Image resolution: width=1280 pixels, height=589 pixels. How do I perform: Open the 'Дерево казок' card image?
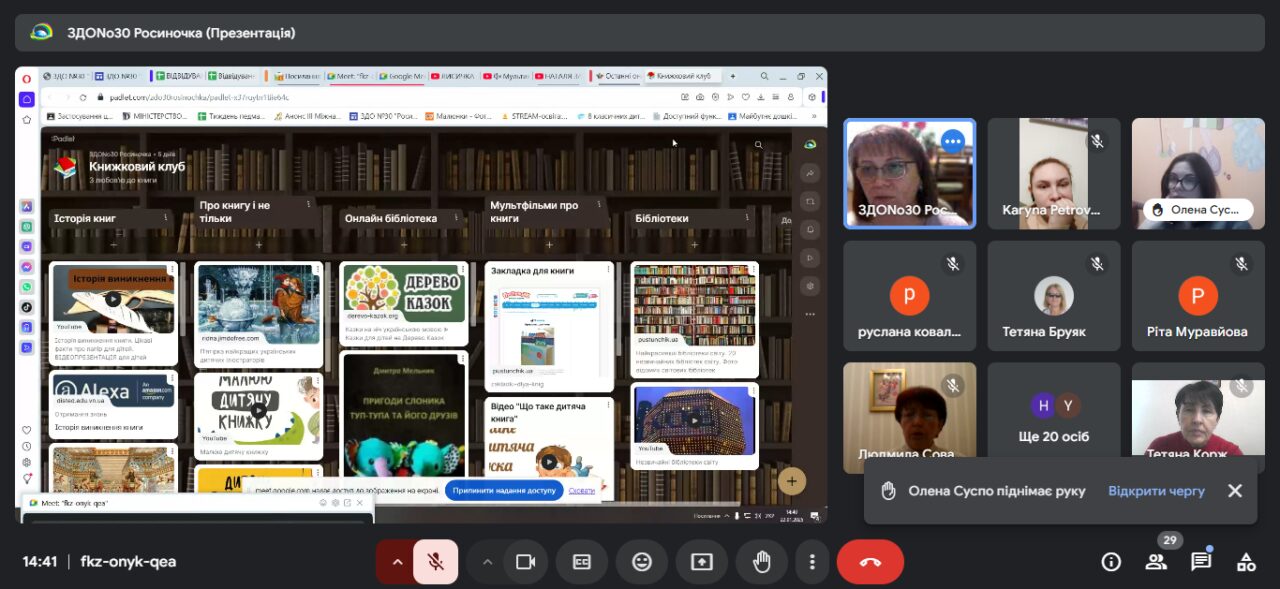click(x=404, y=293)
